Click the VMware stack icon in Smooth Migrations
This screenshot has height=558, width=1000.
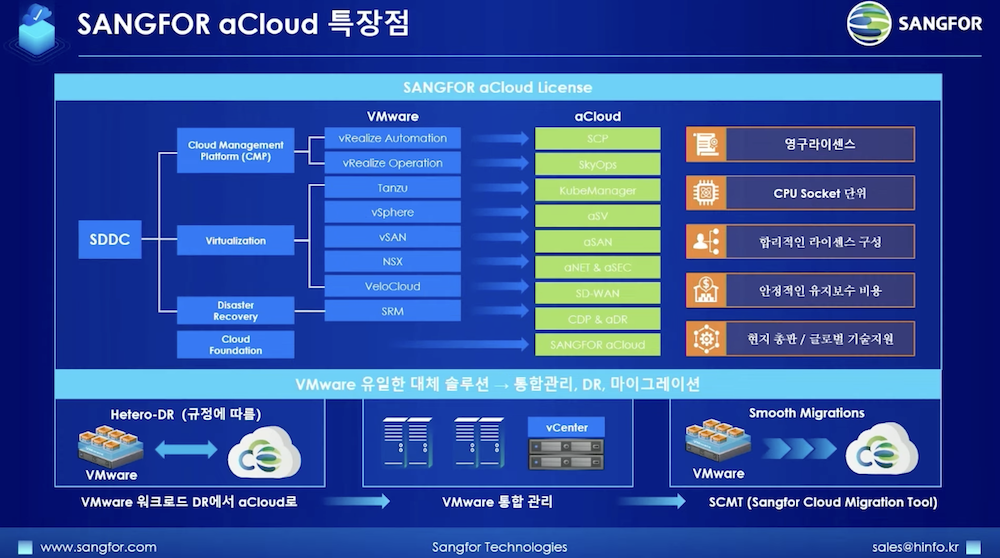click(717, 440)
